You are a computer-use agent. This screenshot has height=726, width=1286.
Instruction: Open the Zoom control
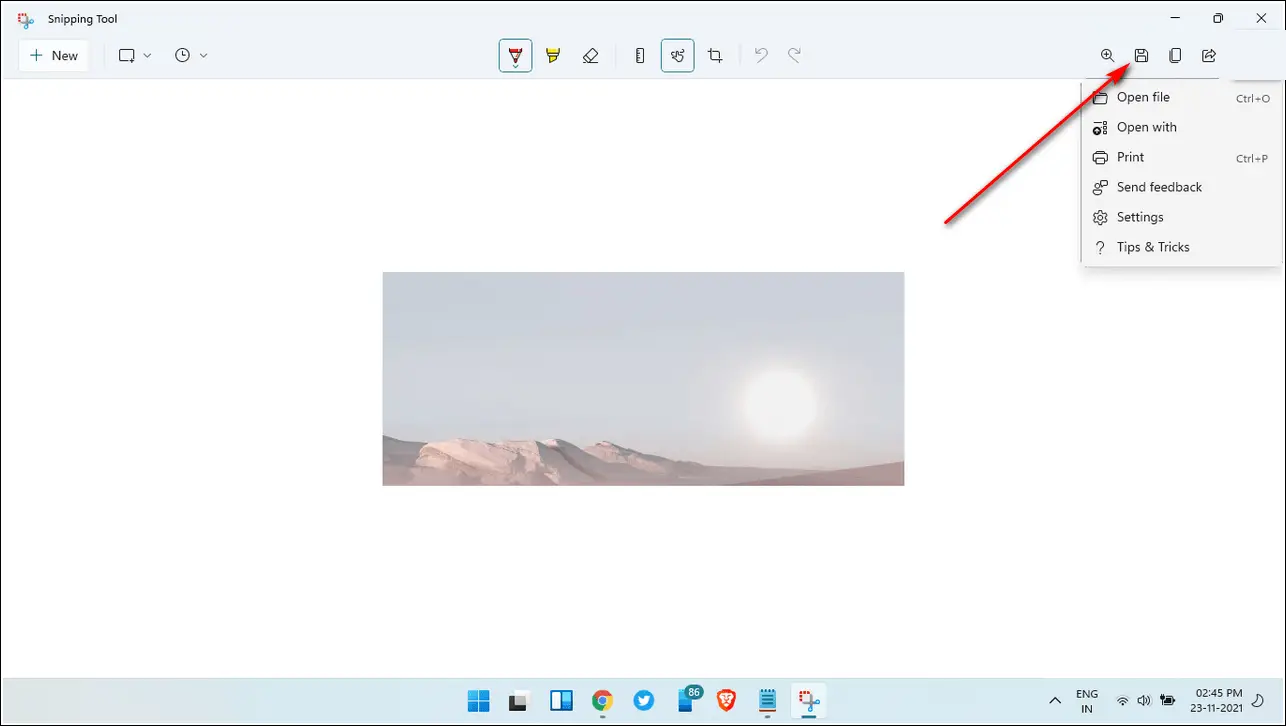point(1108,56)
